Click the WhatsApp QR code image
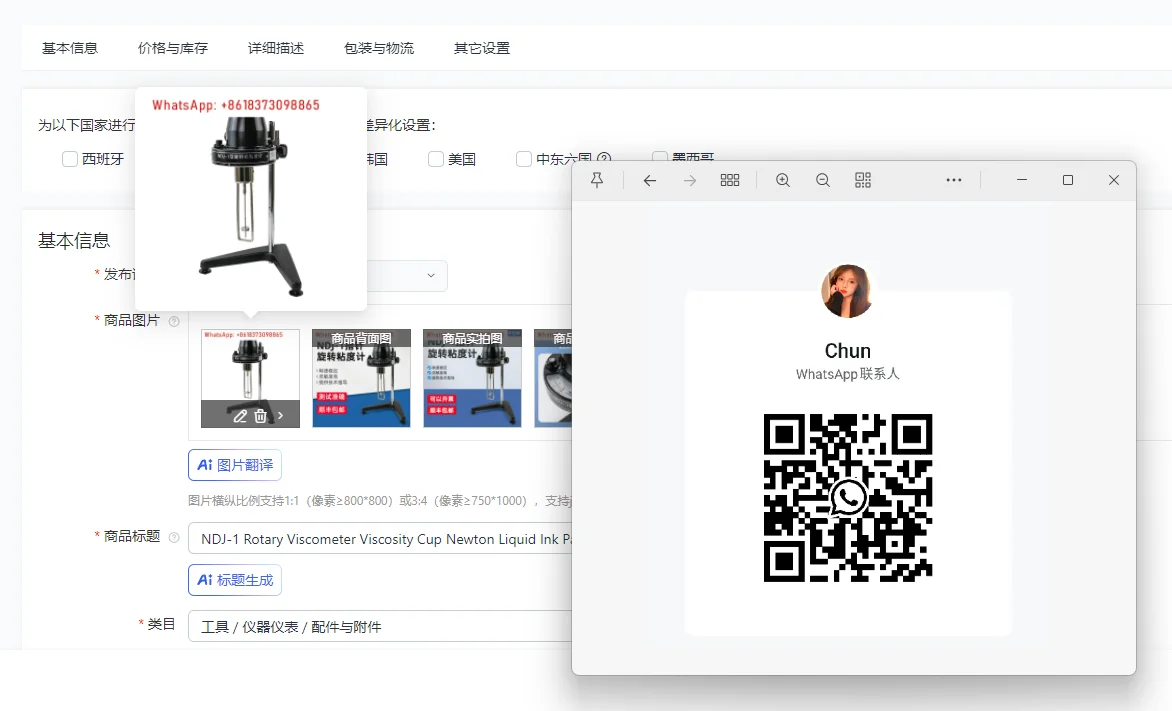This screenshot has height=711, width=1172. (x=848, y=498)
